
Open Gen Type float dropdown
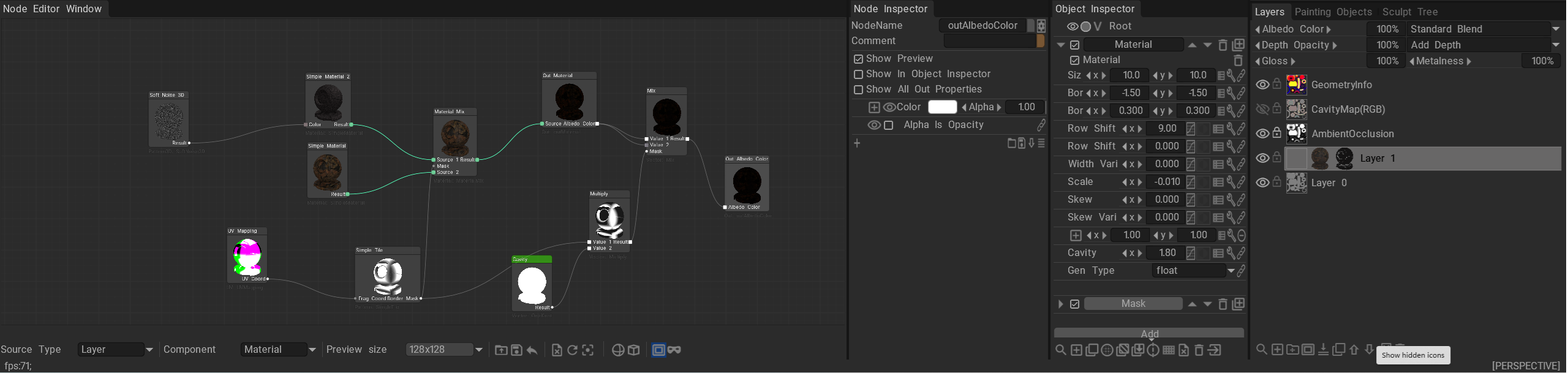coord(1193,271)
